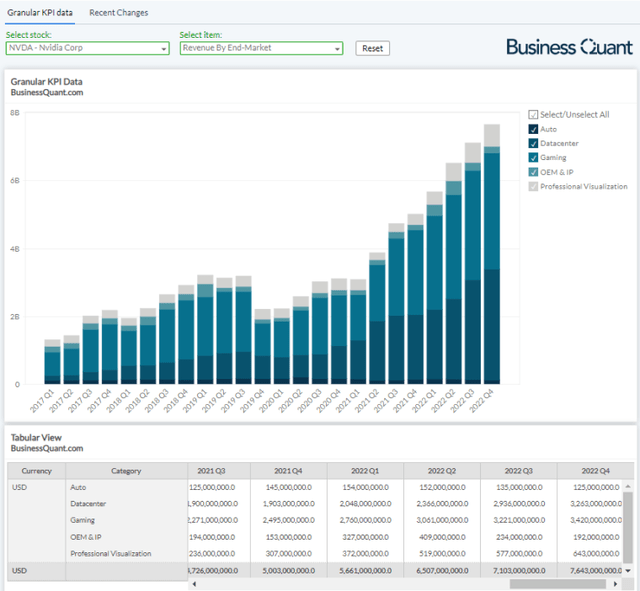Disable the Datacenter series in legend
This screenshot has height=591, width=640.
coord(533,143)
